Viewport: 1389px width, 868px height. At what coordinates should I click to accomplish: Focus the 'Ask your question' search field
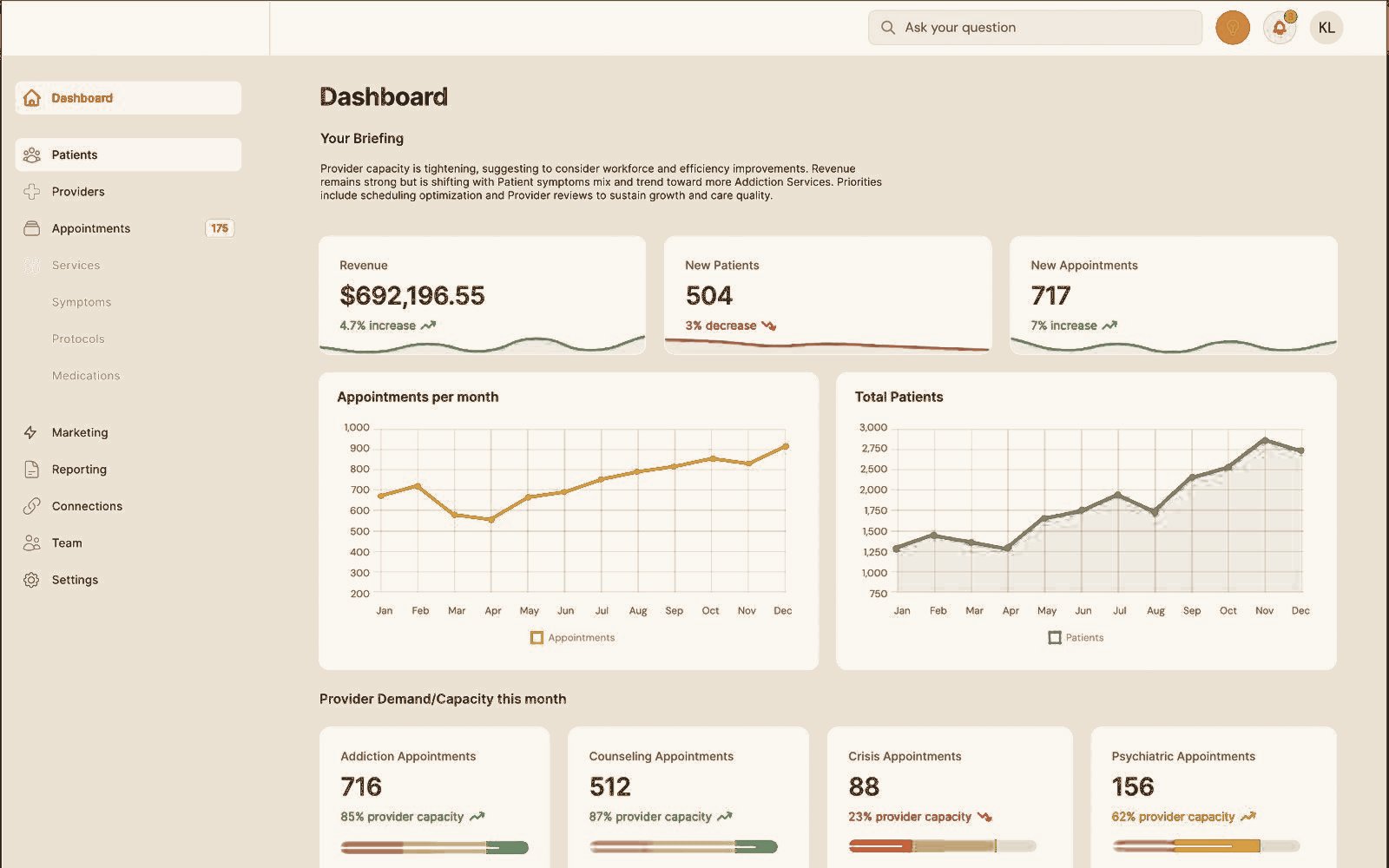tap(1035, 28)
